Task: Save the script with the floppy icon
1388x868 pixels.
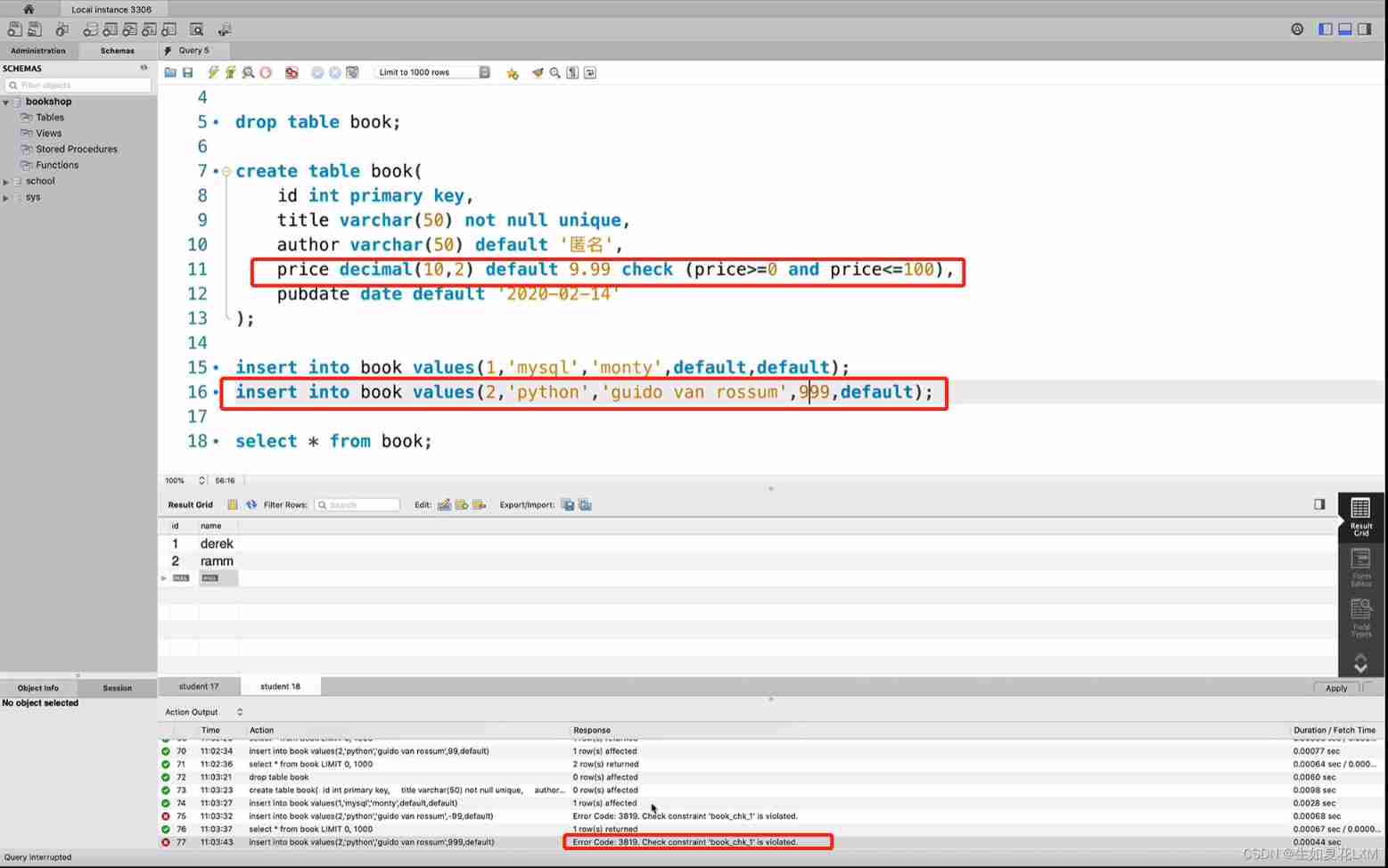Action: pyautogui.click(x=188, y=72)
